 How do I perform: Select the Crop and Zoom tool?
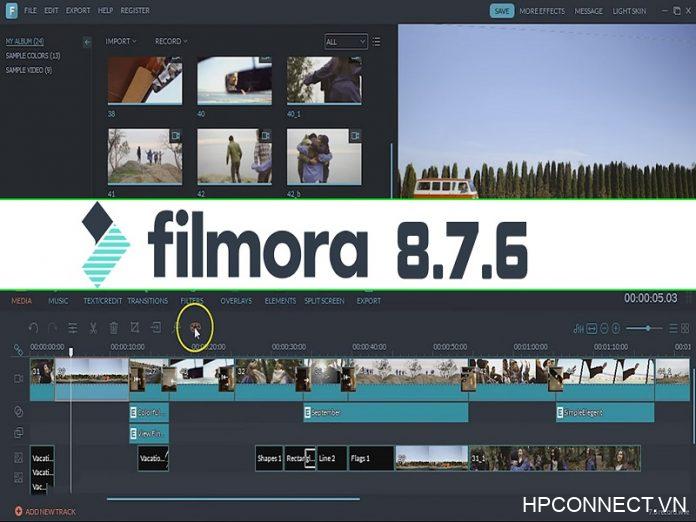click(x=134, y=328)
